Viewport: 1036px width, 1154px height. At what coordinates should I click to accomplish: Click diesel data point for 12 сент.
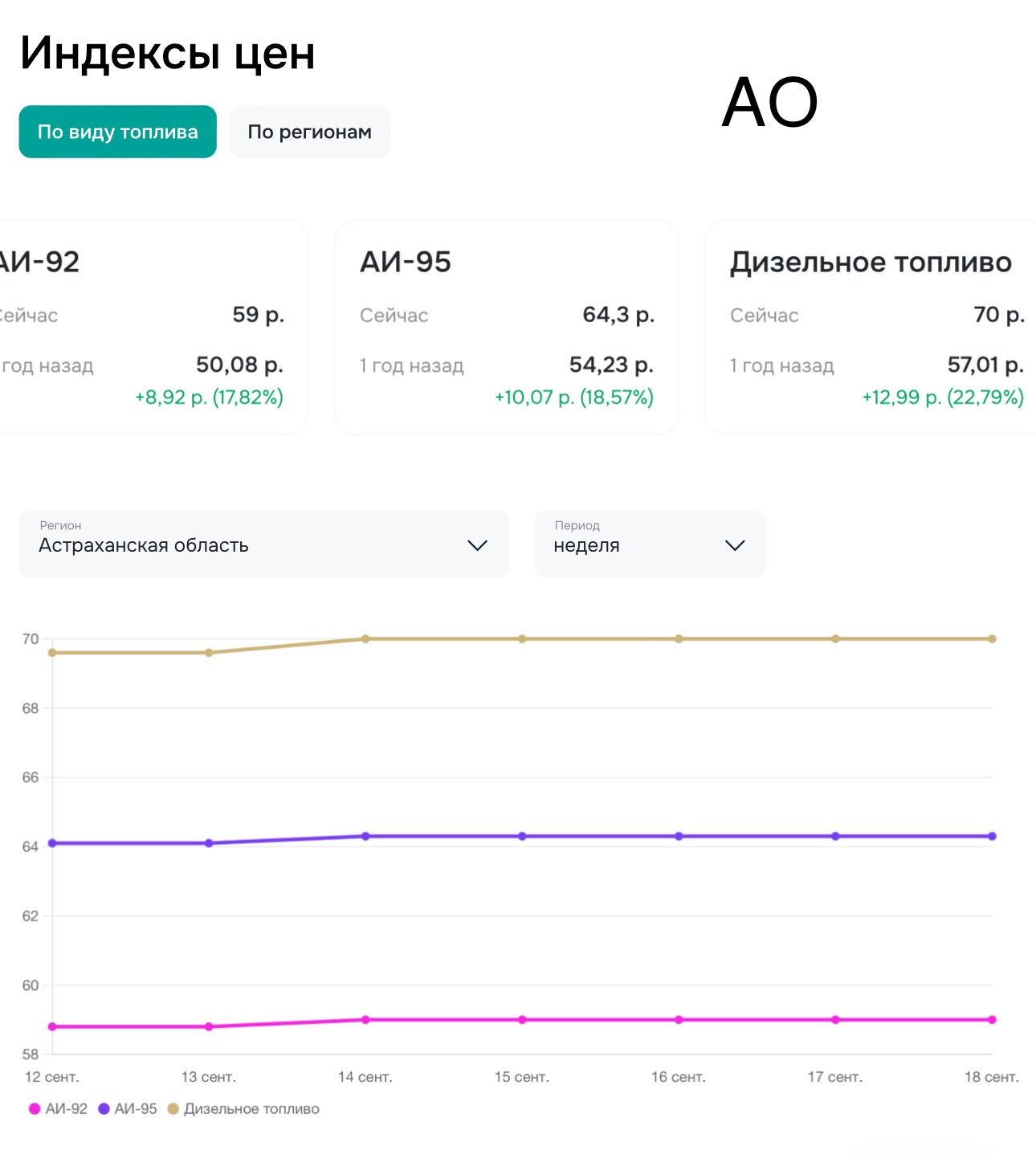point(52,653)
